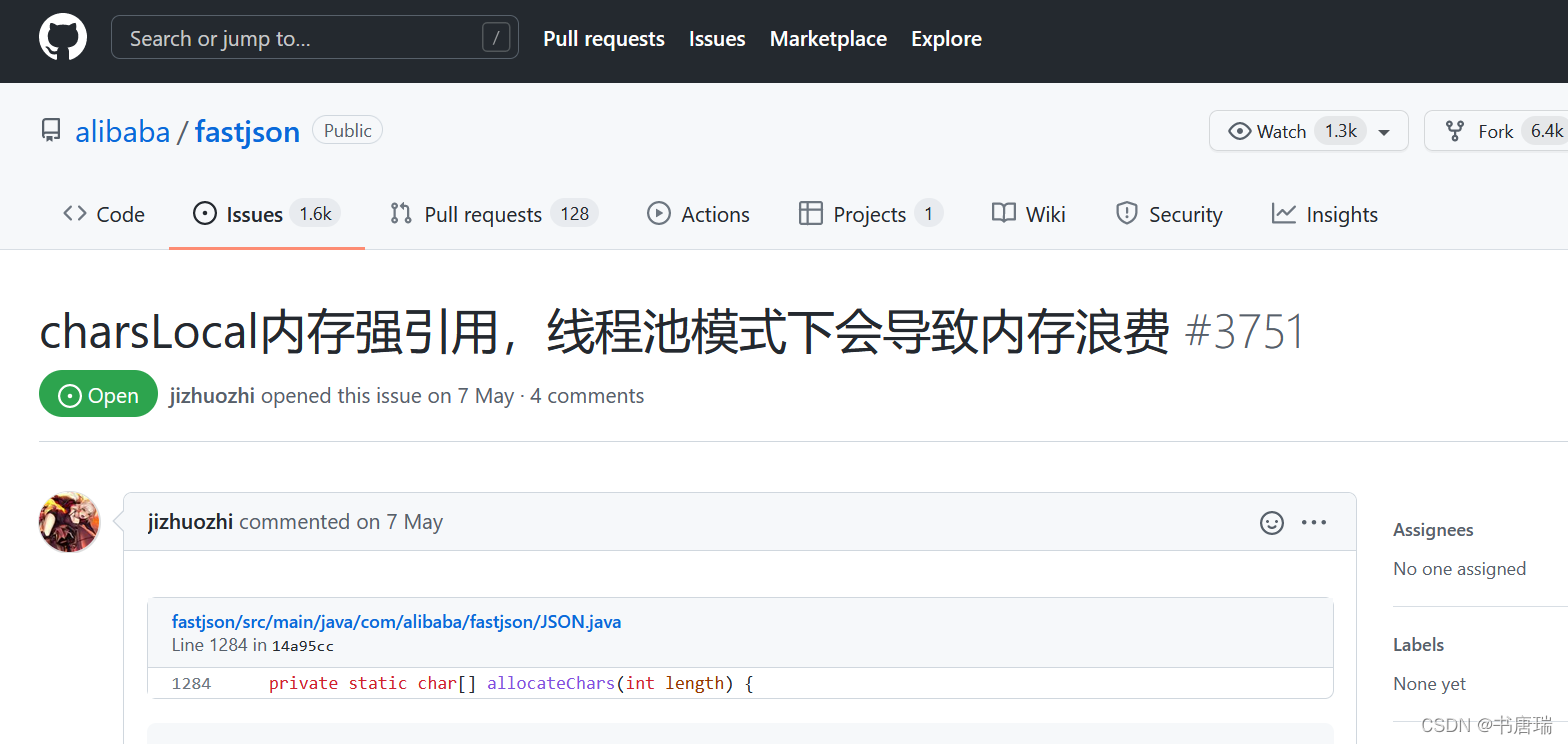Click line number 1284 in code snippet
Image resolution: width=1568 pixels, height=744 pixels.
pos(192,684)
